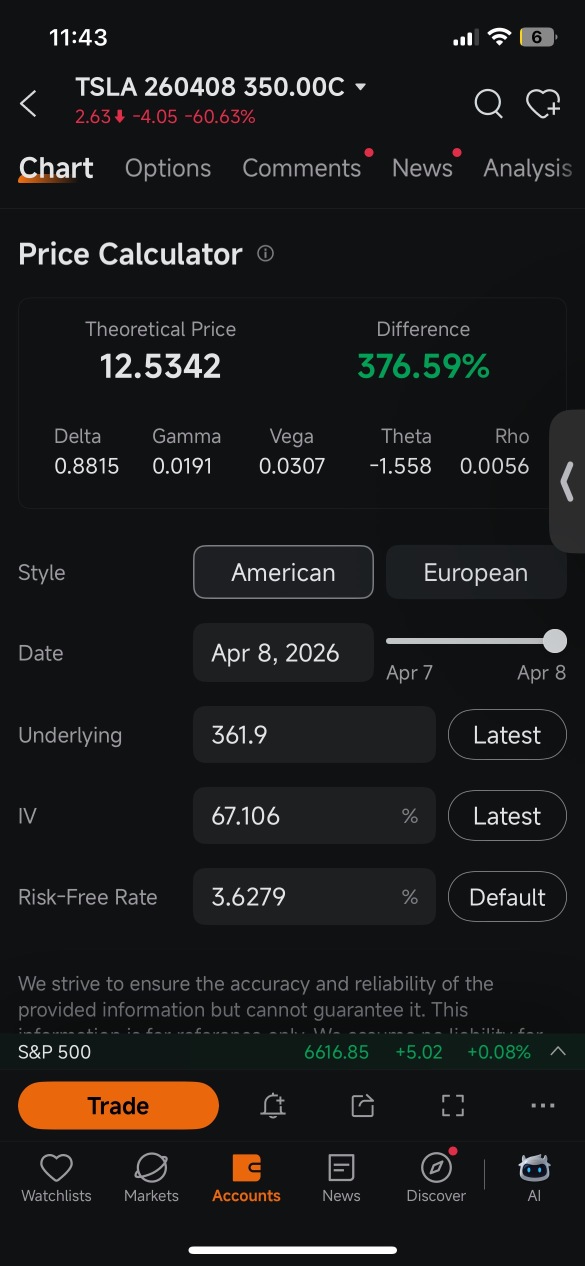Switch to the News tab at top
Image resolution: width=585 pixels, height=1266 pixels.
click(x=422, y=168)
